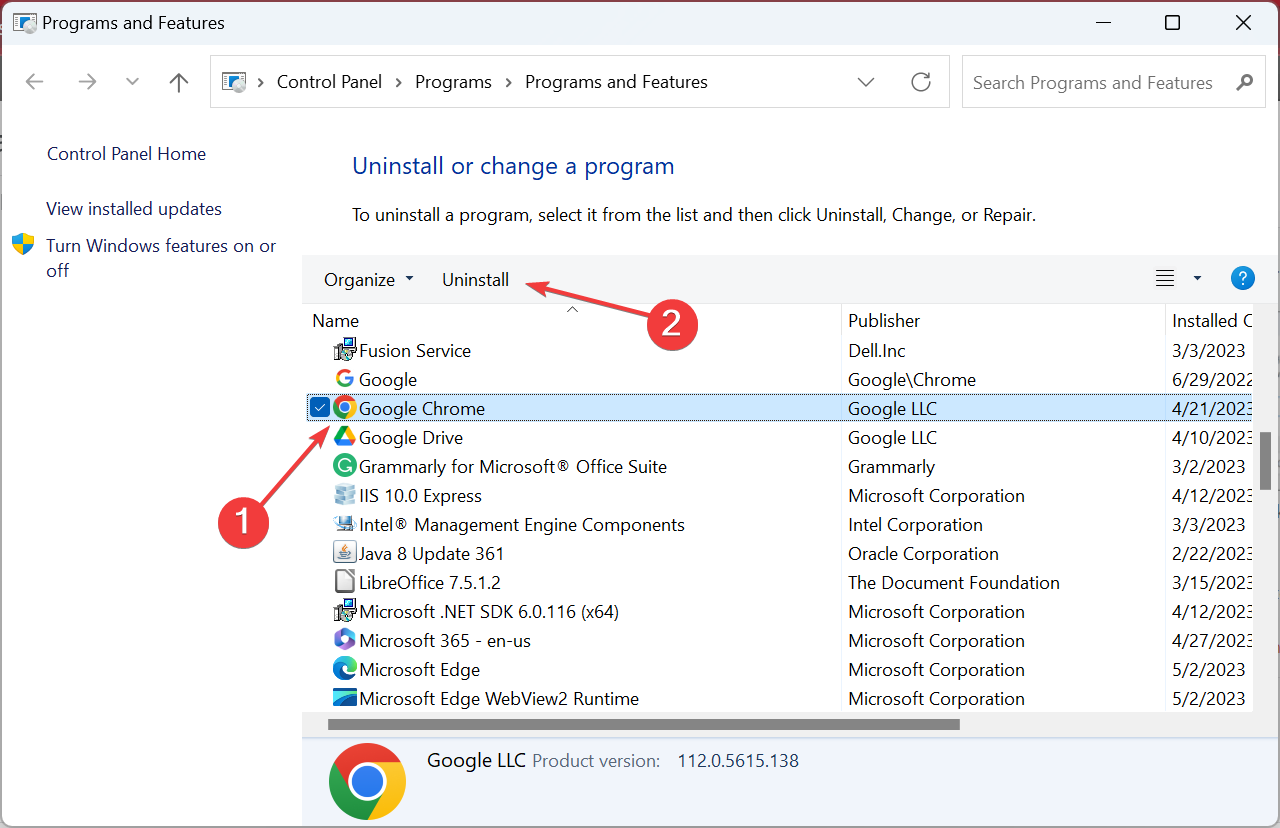Screen dimensions: 1280x828
Task: Click the Microsoft Edge browser icon
Action: click(x=344, y=669)
